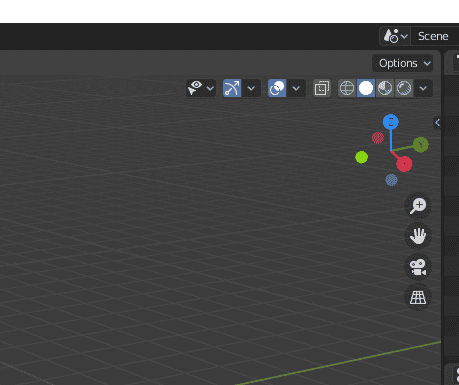Open the Shading options dropdown arrow
The image size is (459, 385).
pyautogui.click(x=423, y=88)
